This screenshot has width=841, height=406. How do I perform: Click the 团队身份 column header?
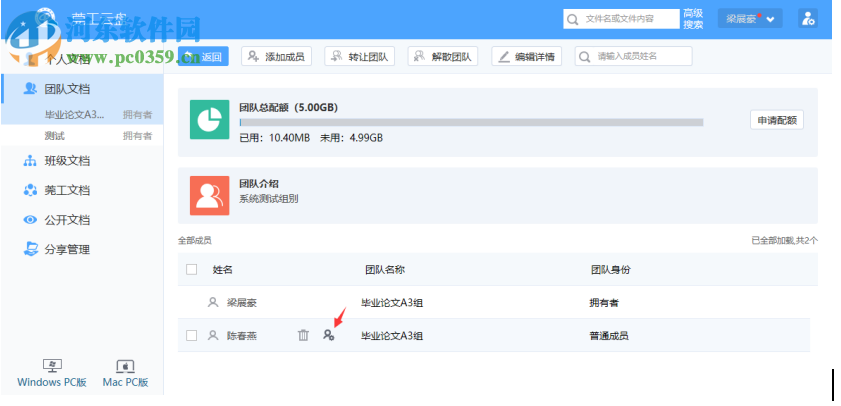[x=610, y=269]
